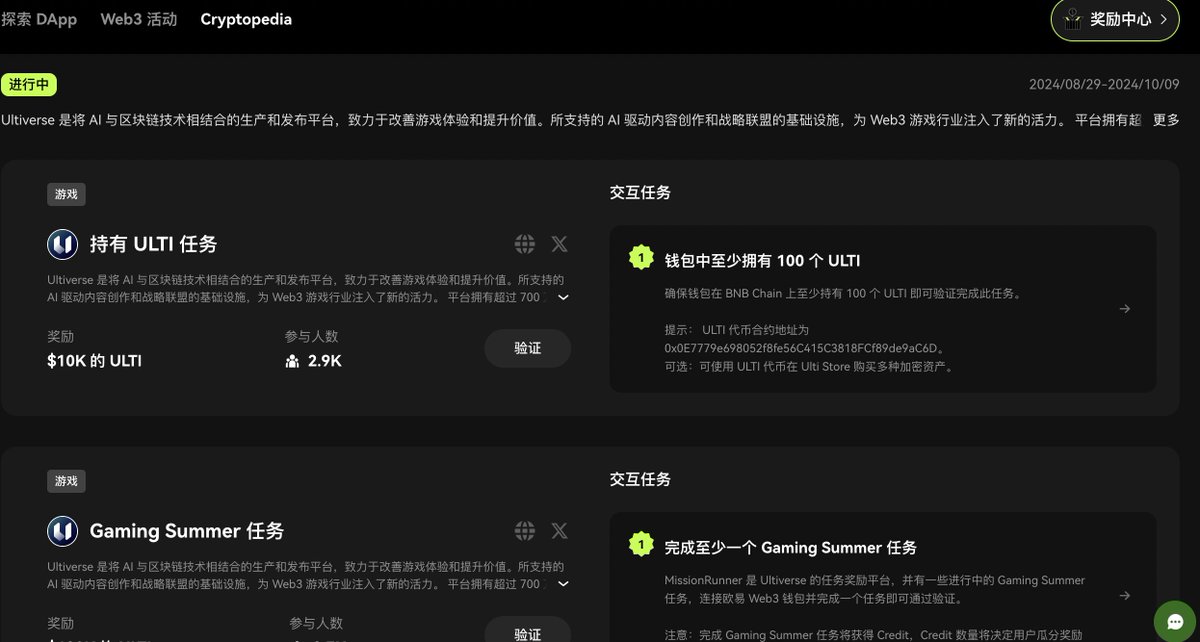The width and height of the screenshot is (1200, 642).
Task: Click the $10K 的 ULTI reward text
Action: coord(94,361)
